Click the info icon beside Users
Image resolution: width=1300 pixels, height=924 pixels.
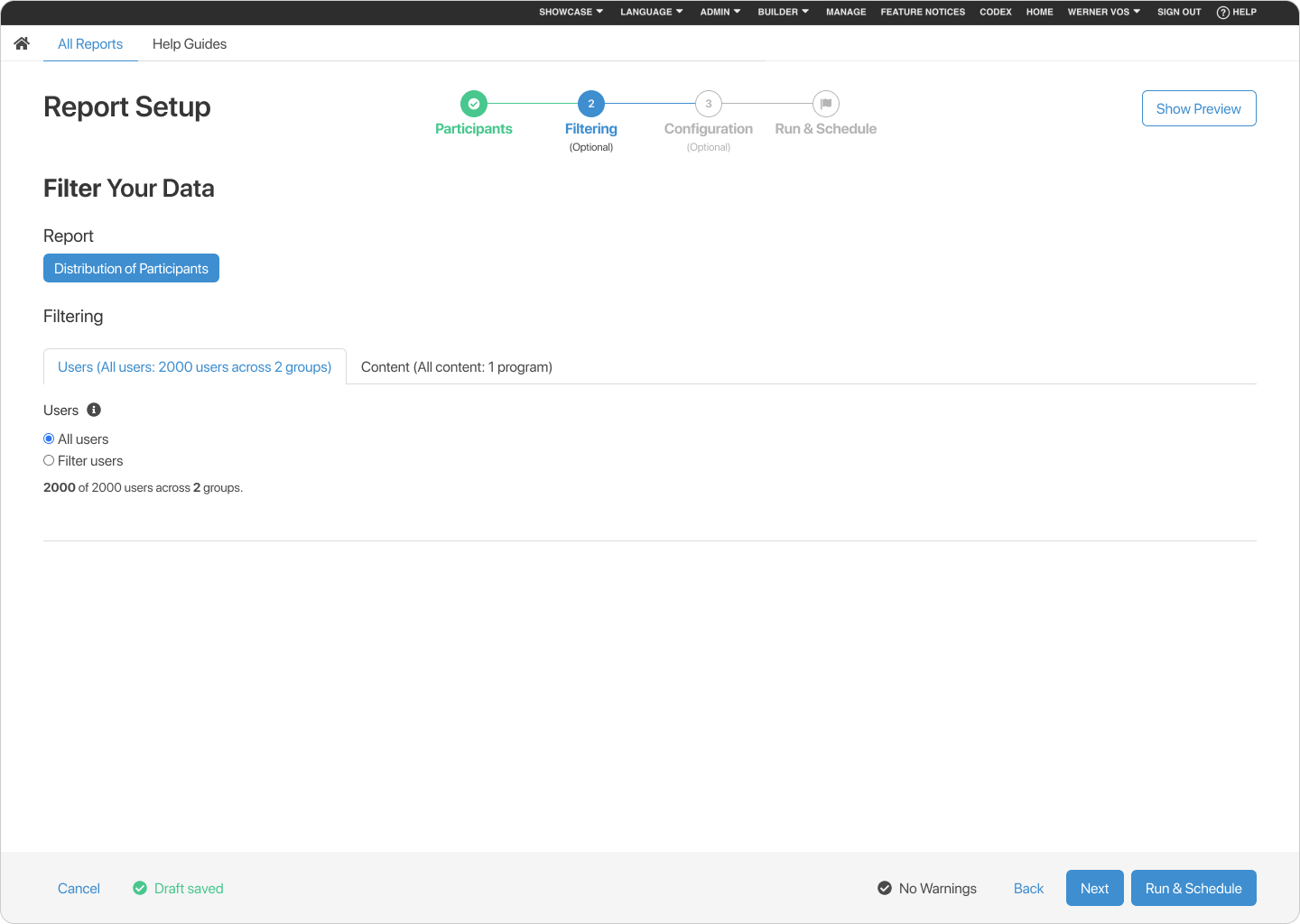coord(95,410)
